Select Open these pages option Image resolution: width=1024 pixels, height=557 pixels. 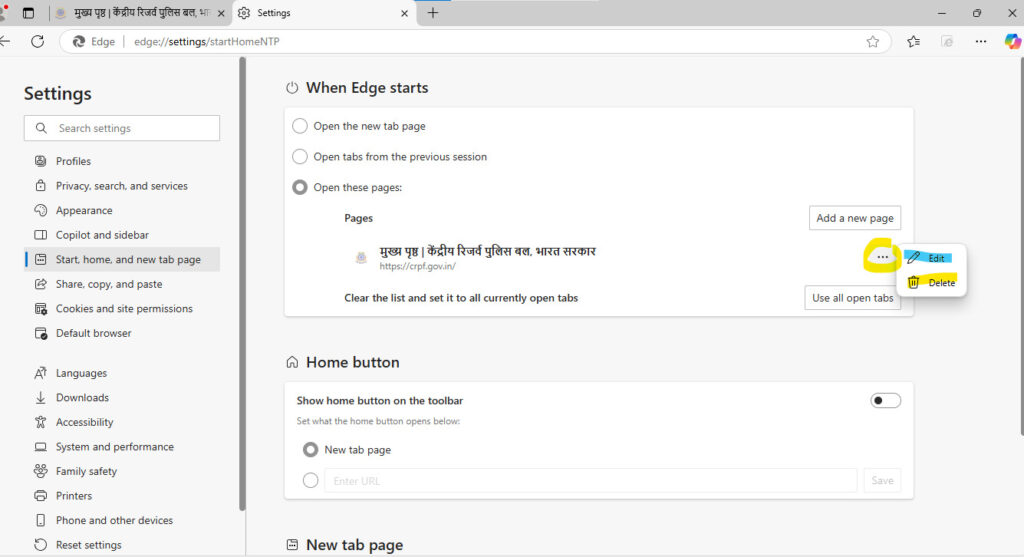click(300, 187)
